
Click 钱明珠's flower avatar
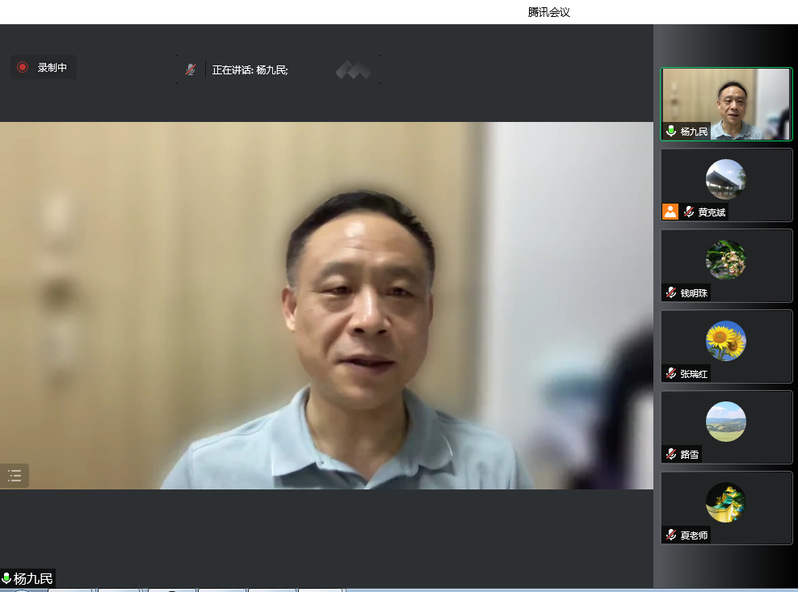tap(725, 260)
